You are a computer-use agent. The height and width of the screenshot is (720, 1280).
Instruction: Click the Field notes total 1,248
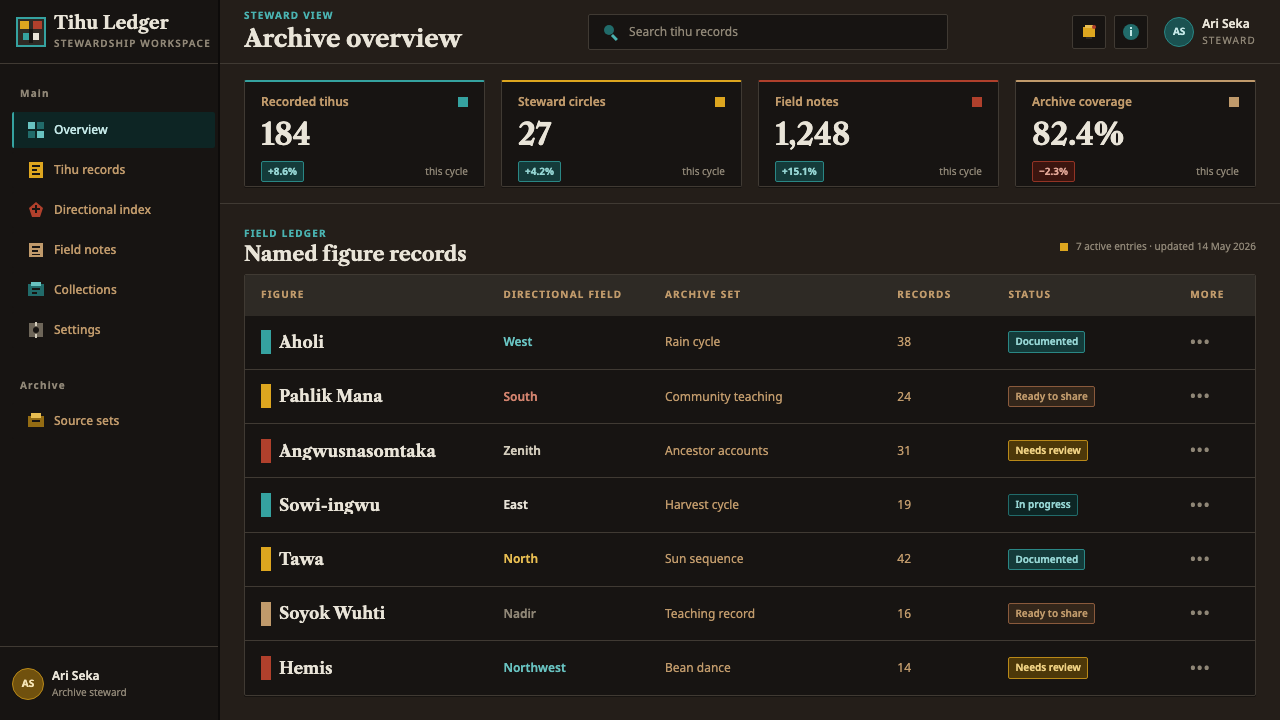[812, 134]
